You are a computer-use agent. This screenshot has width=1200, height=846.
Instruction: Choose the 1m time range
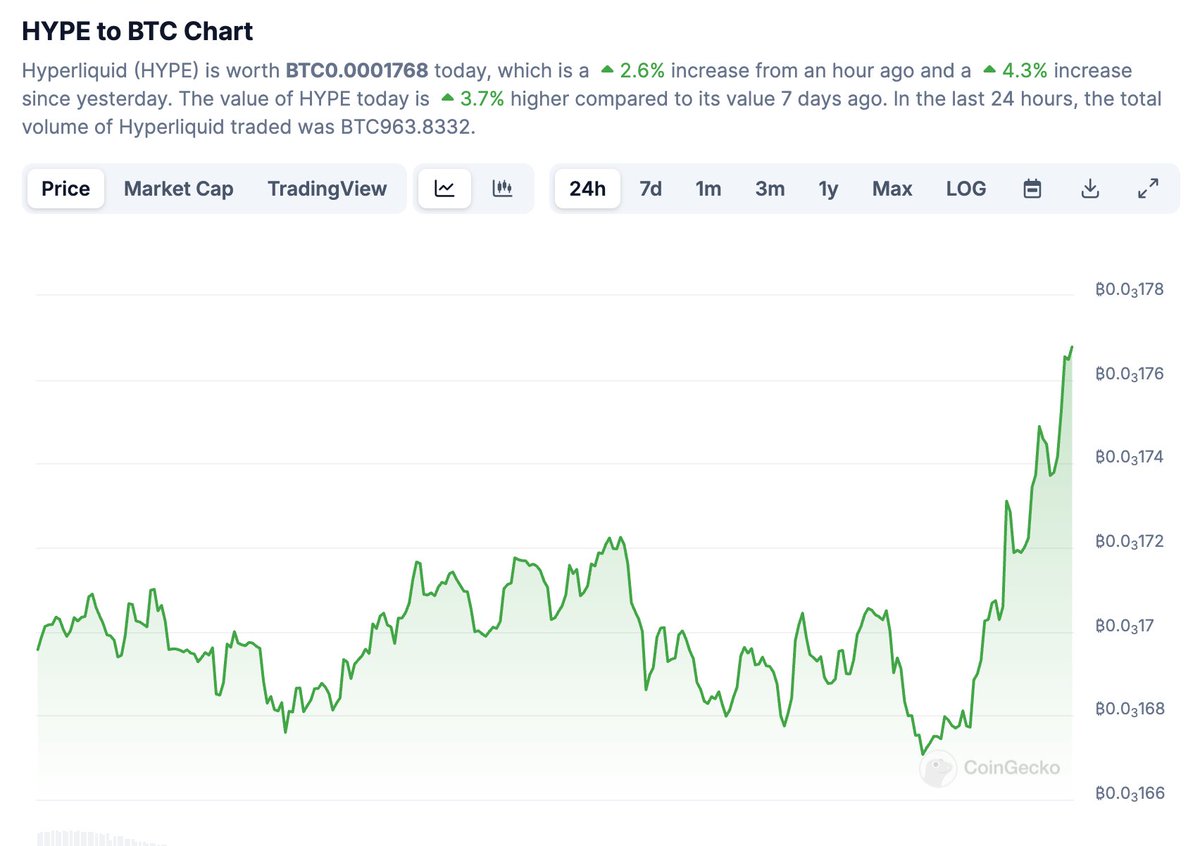(709, 188)
